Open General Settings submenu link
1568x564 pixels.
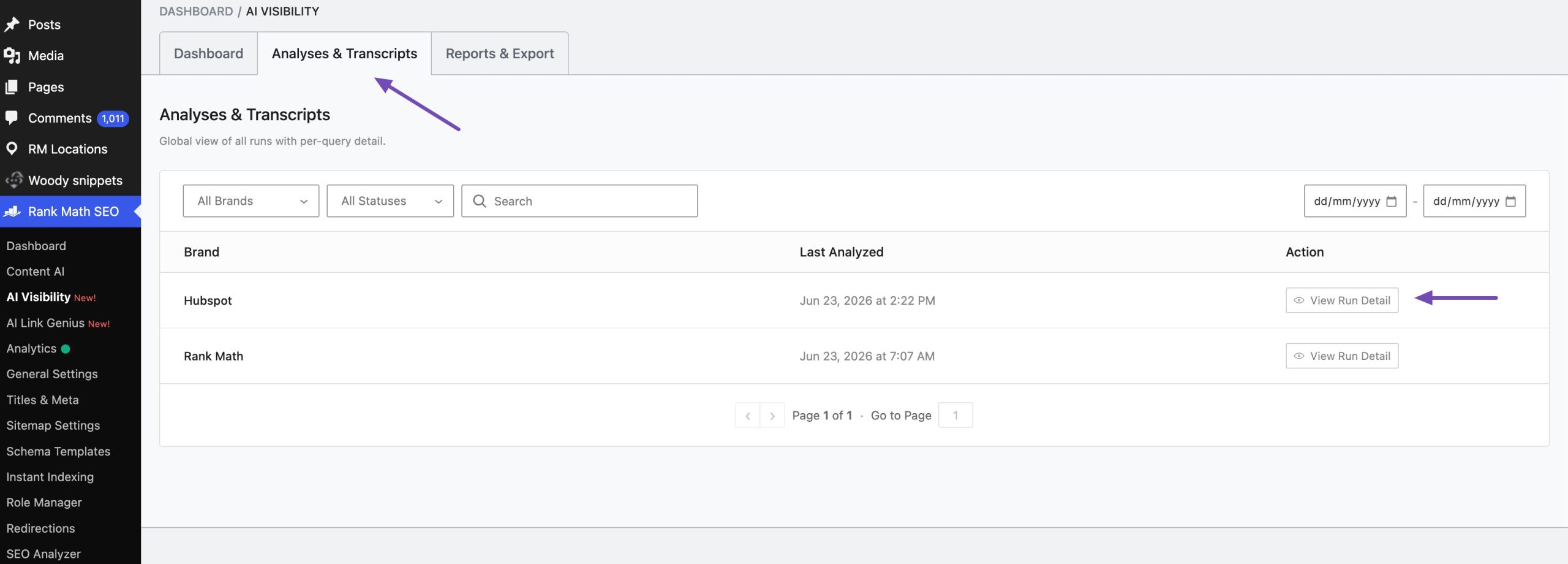52,374
